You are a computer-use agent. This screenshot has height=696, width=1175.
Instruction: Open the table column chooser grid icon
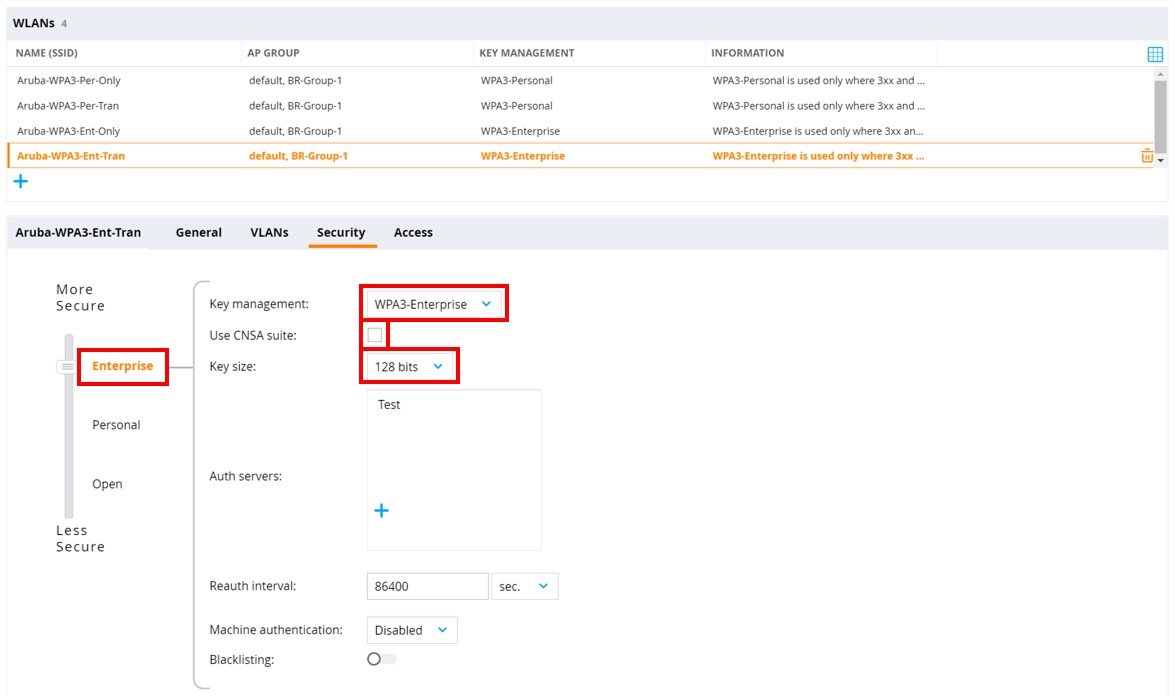coord(1155,54)
